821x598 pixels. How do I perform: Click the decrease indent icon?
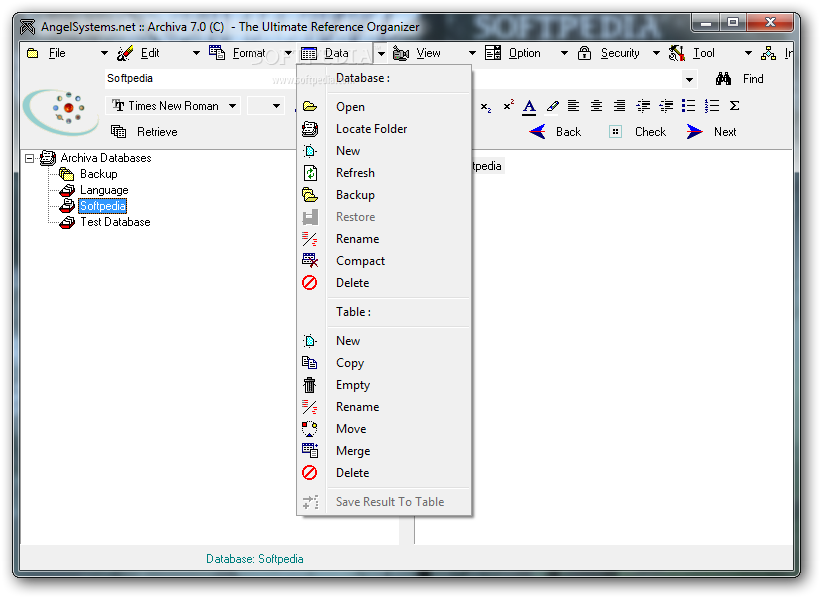click(x=665, y=106)
